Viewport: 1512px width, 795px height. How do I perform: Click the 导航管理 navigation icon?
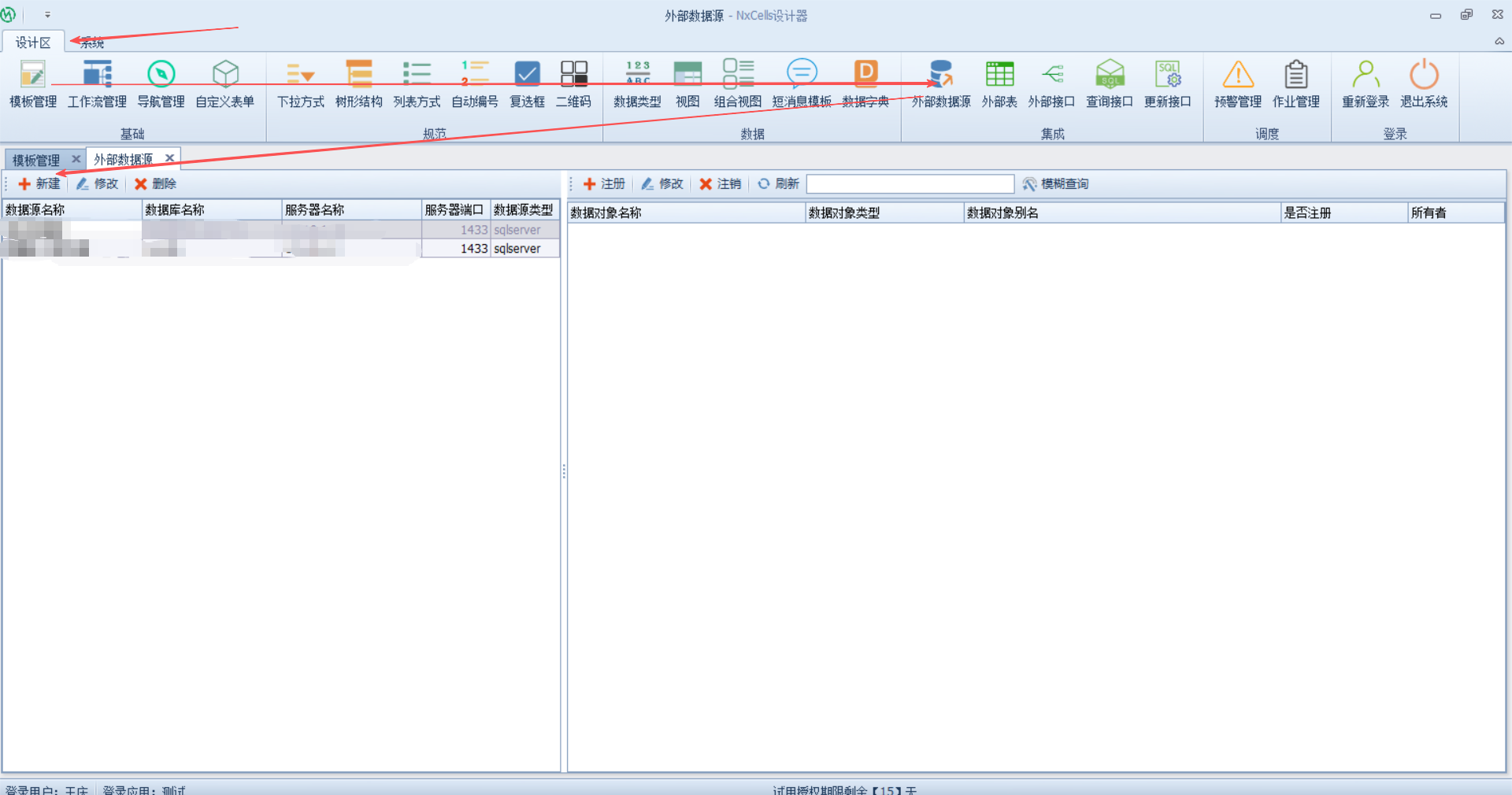click(161, 83)
